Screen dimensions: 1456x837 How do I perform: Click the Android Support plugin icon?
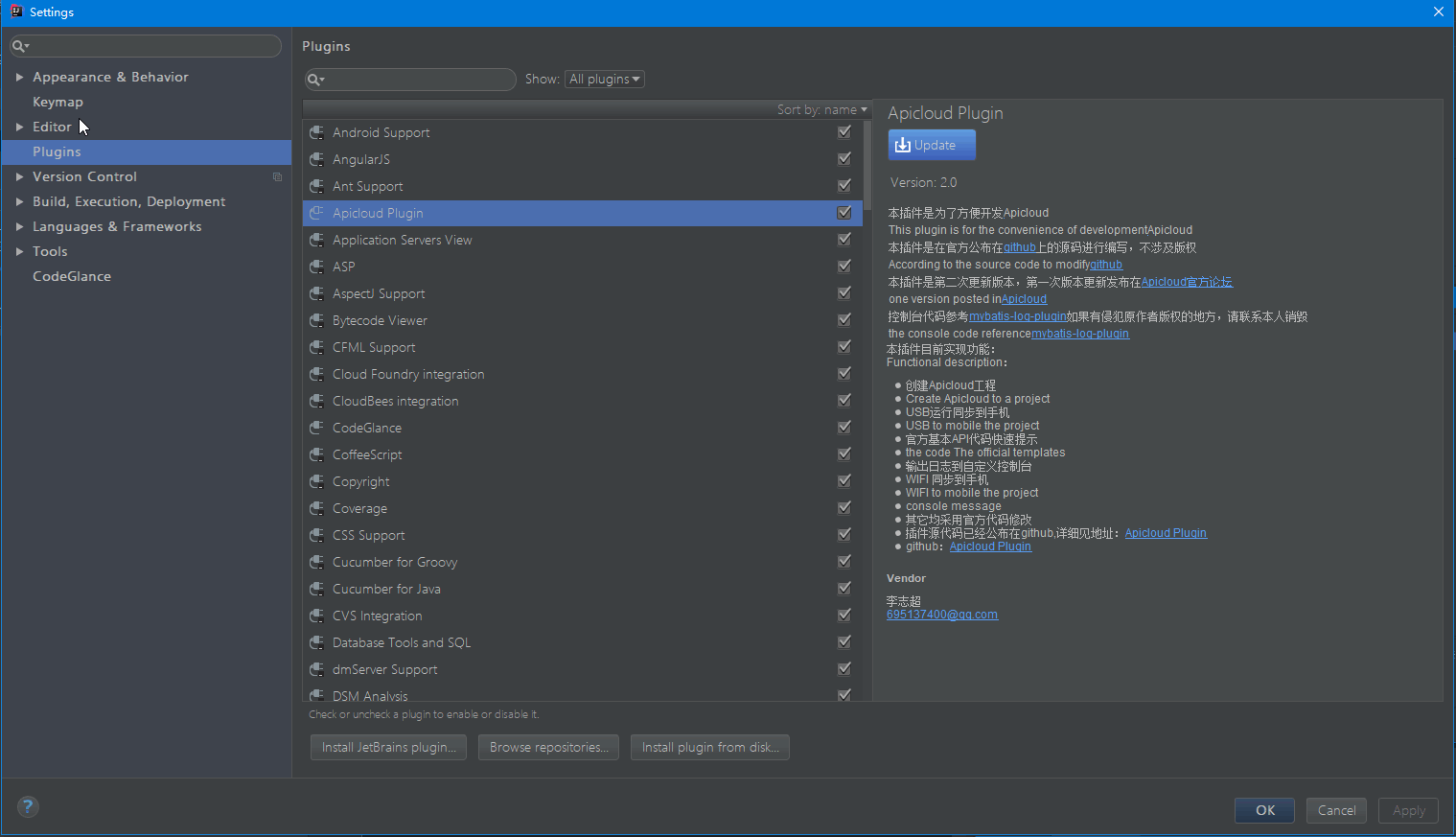(316, 132)
